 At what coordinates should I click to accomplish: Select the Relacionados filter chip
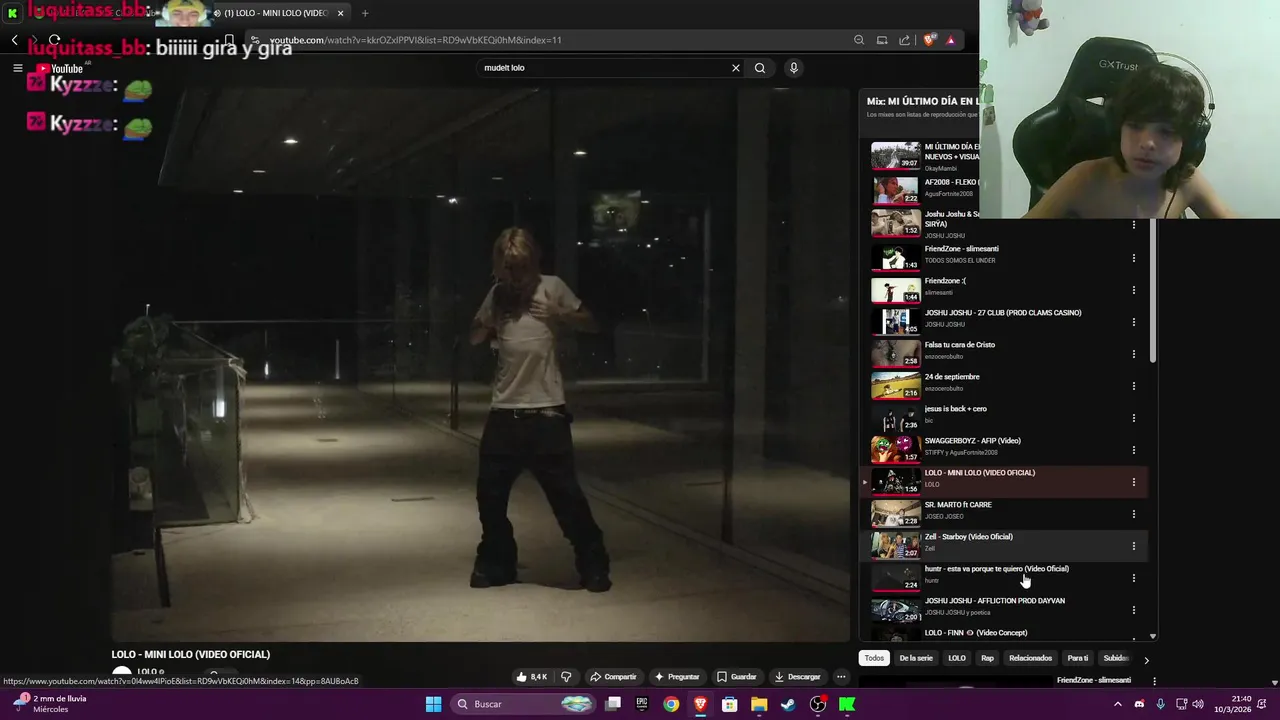(1030, 658)
